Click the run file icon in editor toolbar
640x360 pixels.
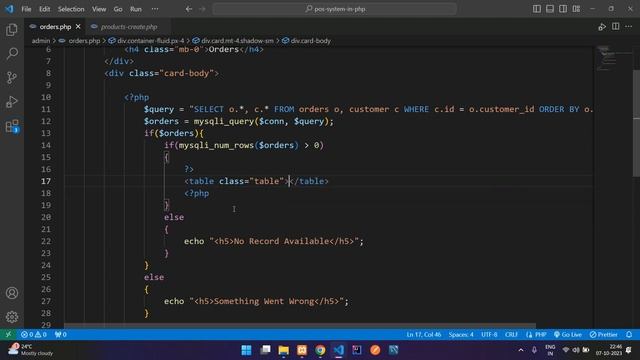tap(602, 27)
